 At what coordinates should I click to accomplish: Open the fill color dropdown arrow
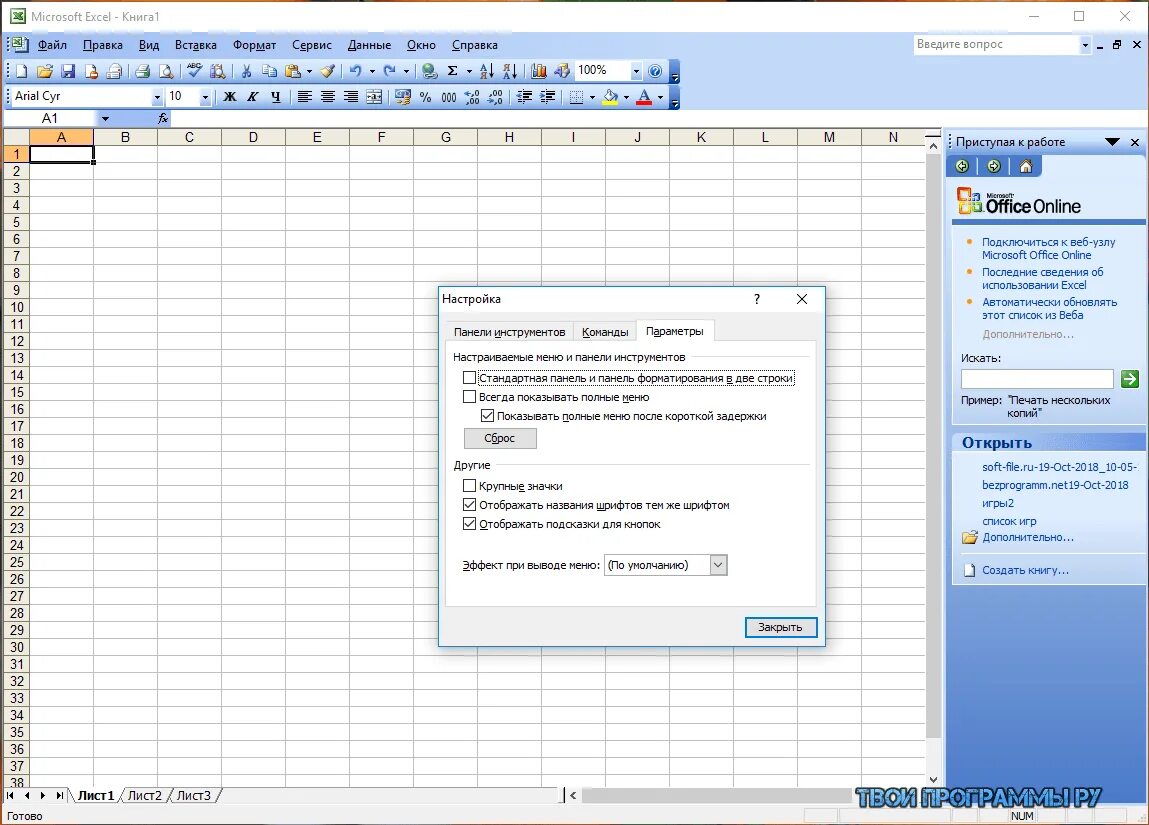(x=626, y=97)
